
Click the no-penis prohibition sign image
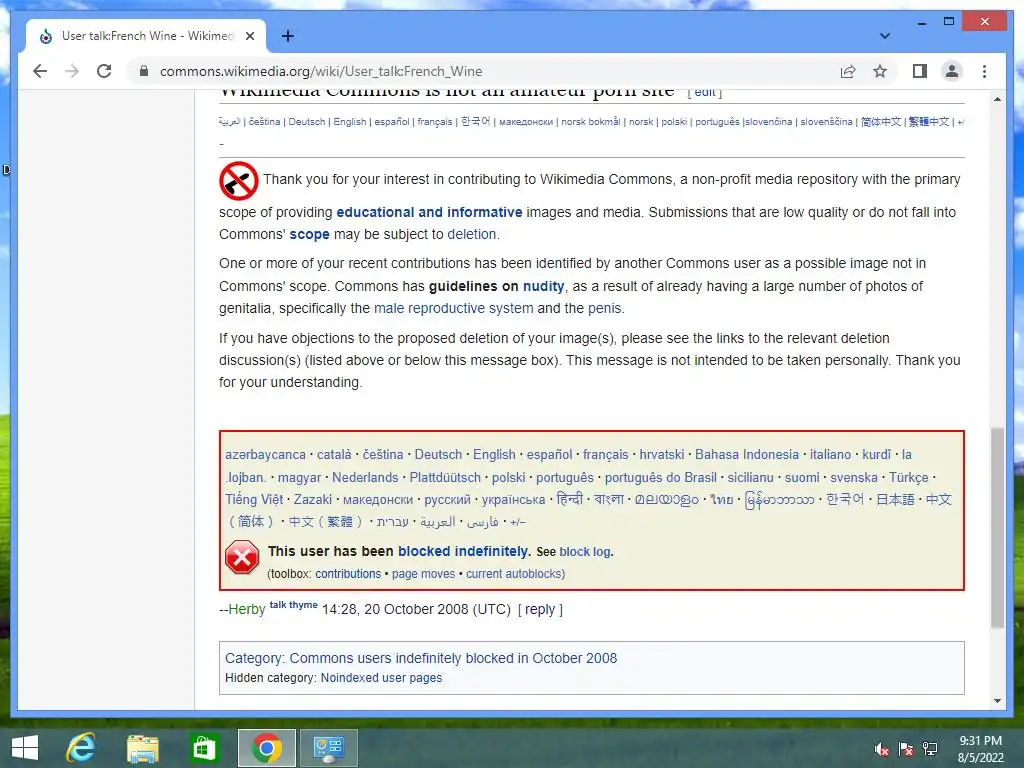[238, 181]
